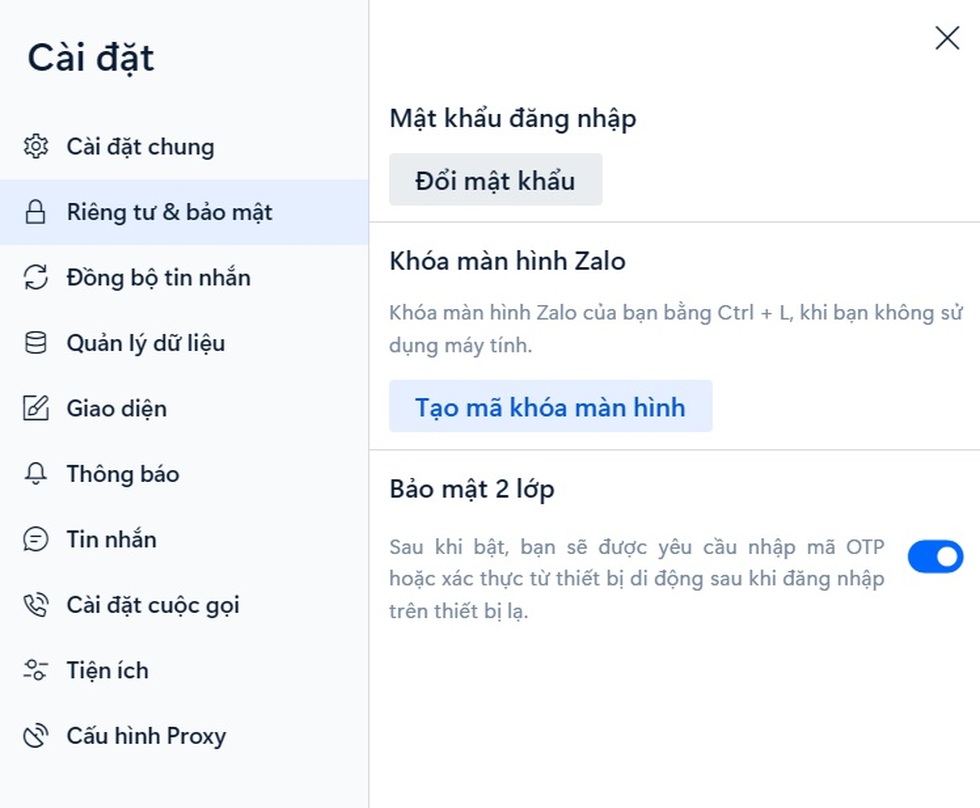
Task: Open Thông báo settings label
Action: pyautogui.click(x=123, y=474)
